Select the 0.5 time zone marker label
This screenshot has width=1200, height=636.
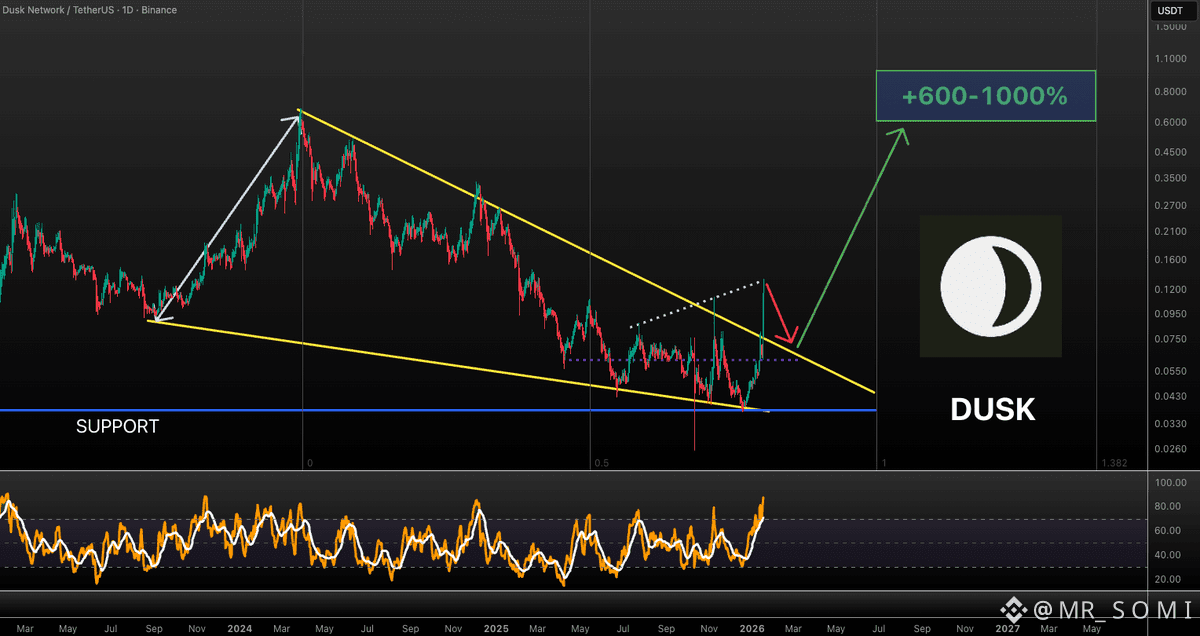pos(600,463)
